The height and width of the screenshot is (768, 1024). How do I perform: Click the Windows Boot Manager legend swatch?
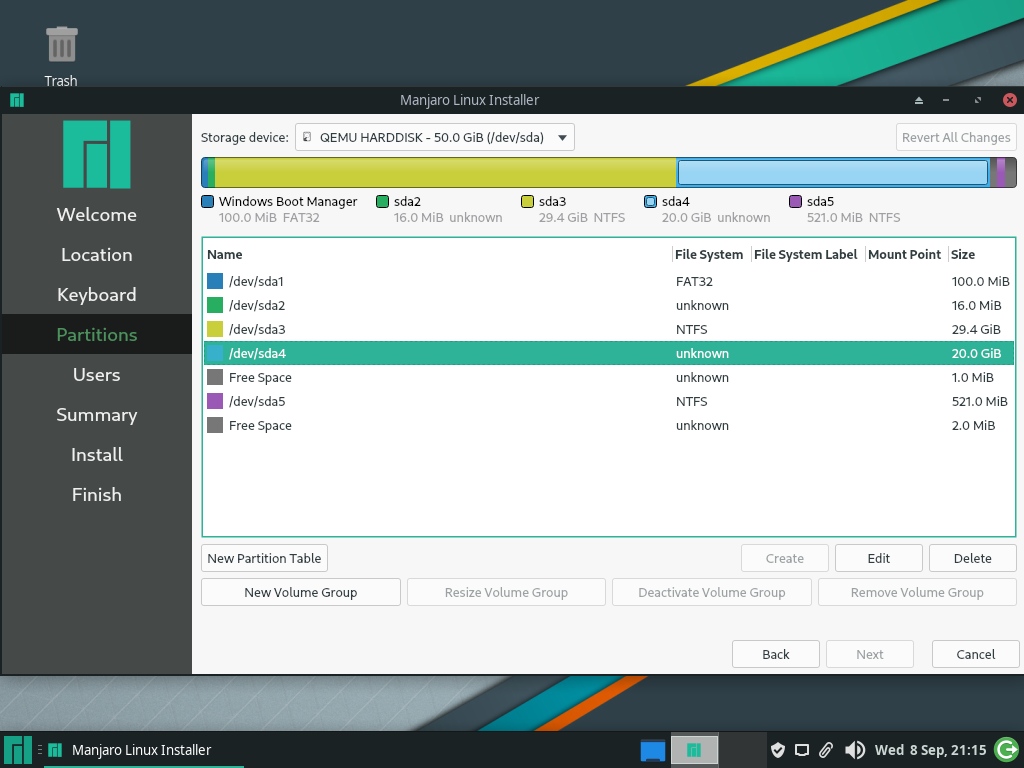coord(208,202)
